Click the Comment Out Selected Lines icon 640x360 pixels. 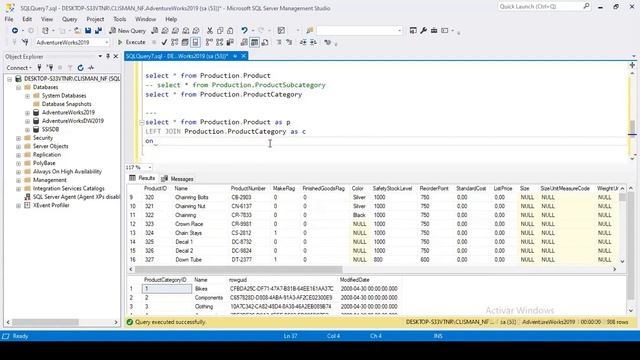279,42
